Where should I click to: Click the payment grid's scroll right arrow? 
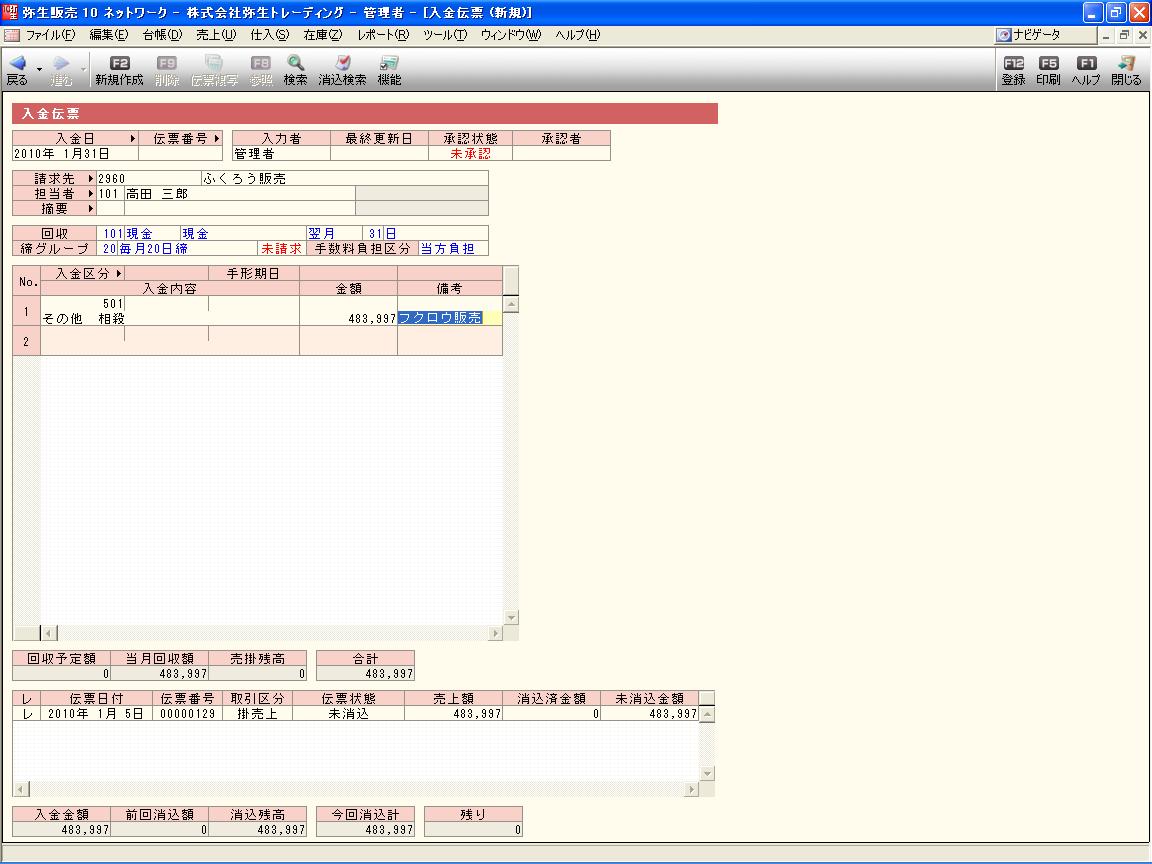495,633
